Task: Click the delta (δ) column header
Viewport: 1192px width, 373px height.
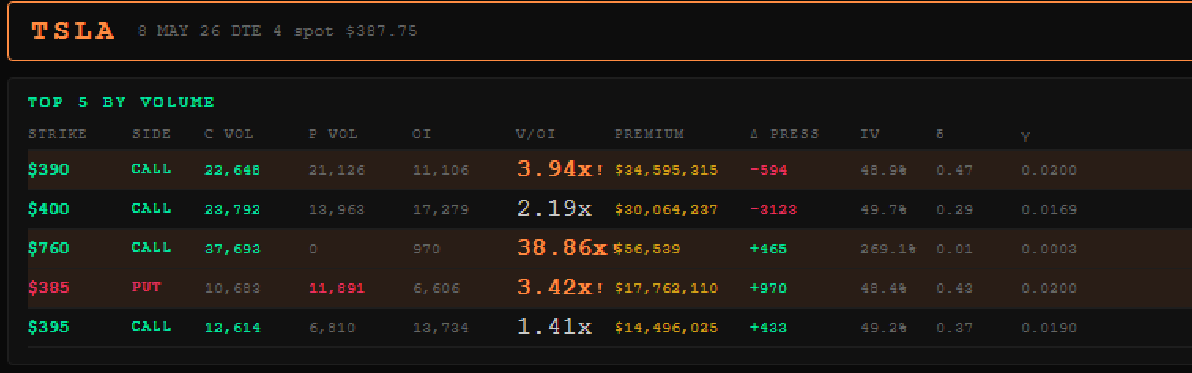Action: (x=940, y=134)
